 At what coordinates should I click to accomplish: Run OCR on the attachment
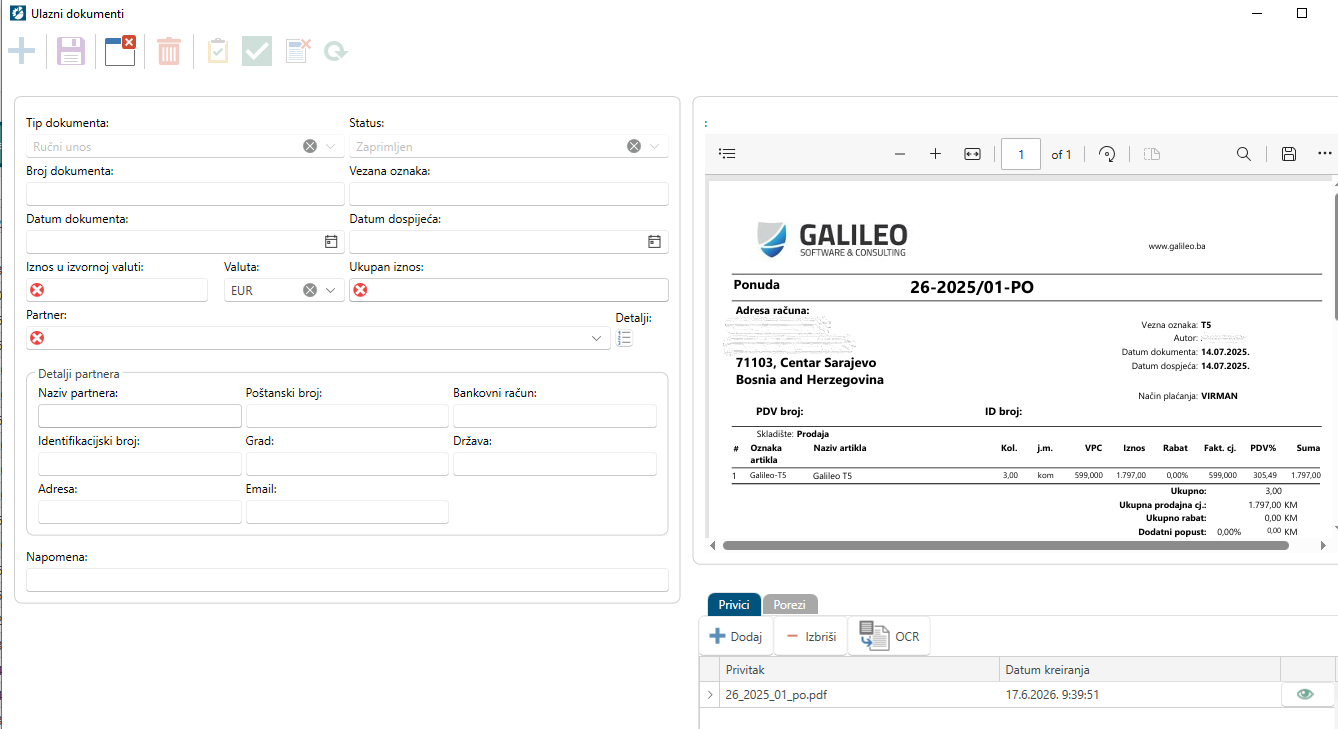[889, 636]
